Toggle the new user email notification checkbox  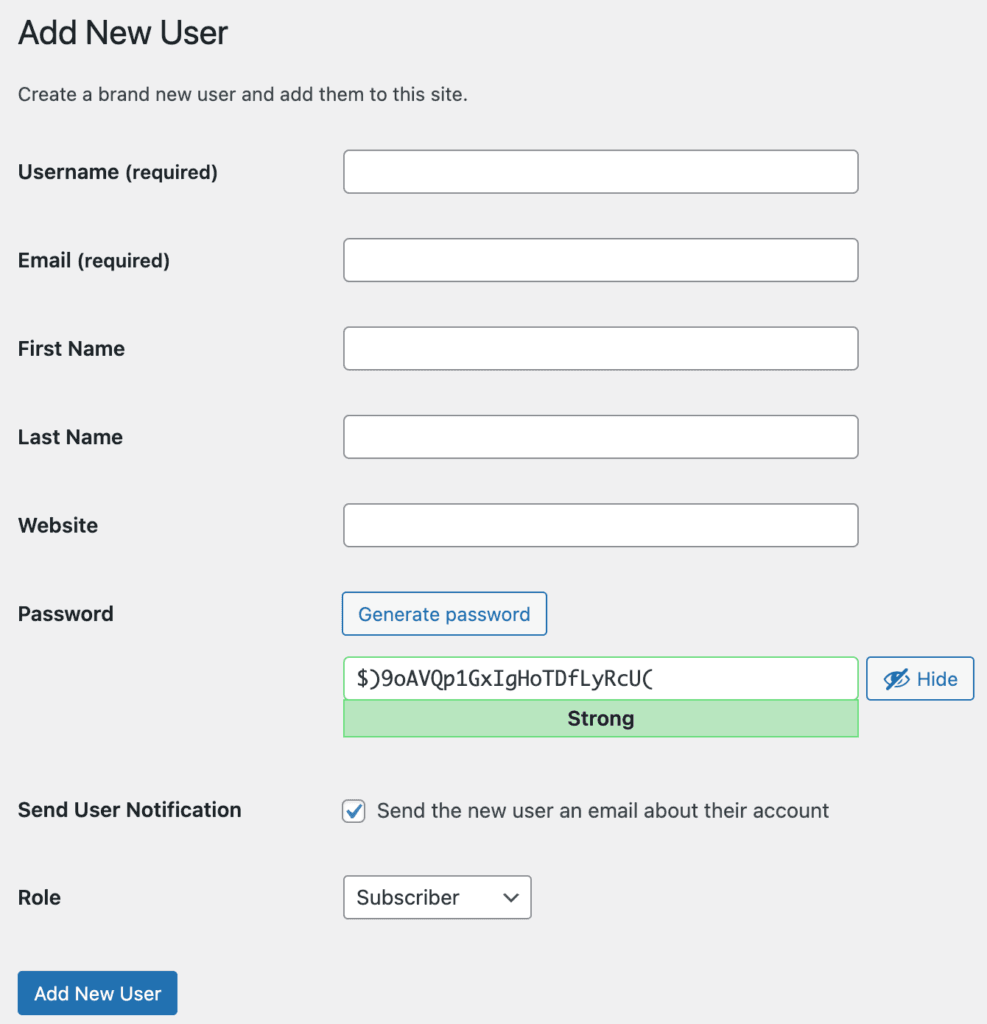pos(353,811)
